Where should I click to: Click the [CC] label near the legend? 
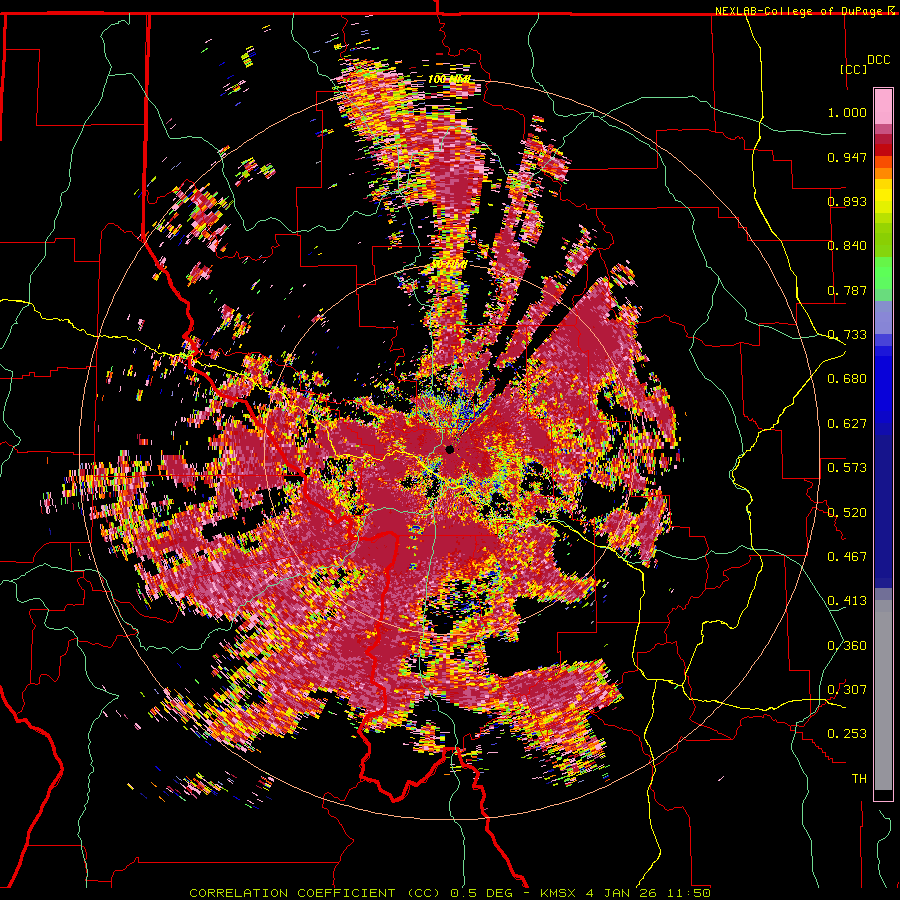click(x=854, y=69)
